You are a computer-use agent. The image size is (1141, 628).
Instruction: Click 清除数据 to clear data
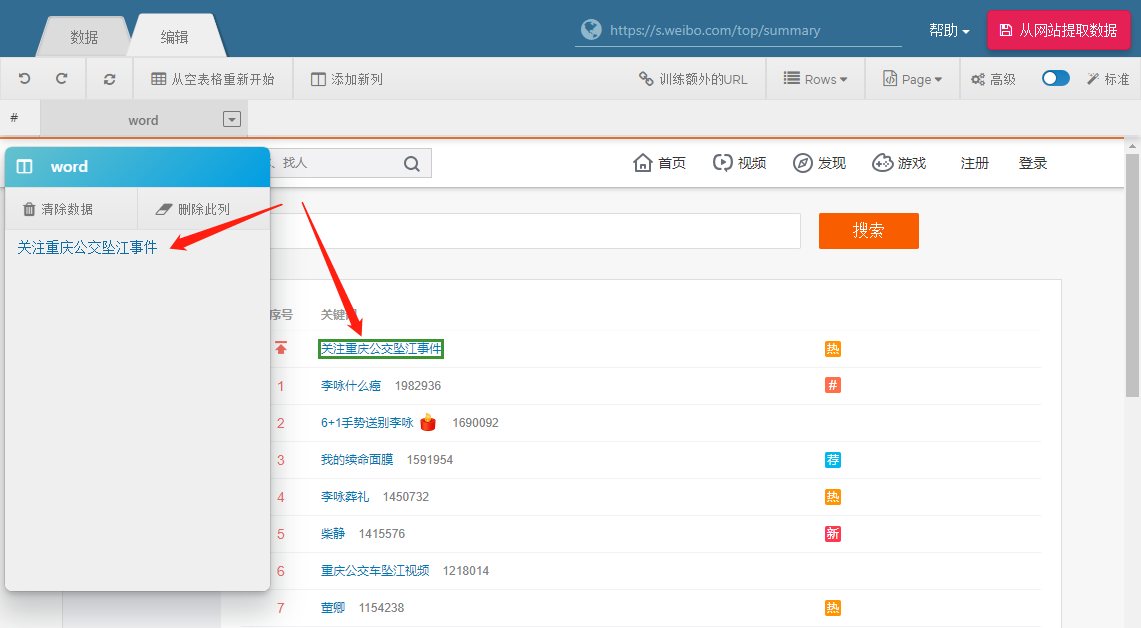[58, 209]
